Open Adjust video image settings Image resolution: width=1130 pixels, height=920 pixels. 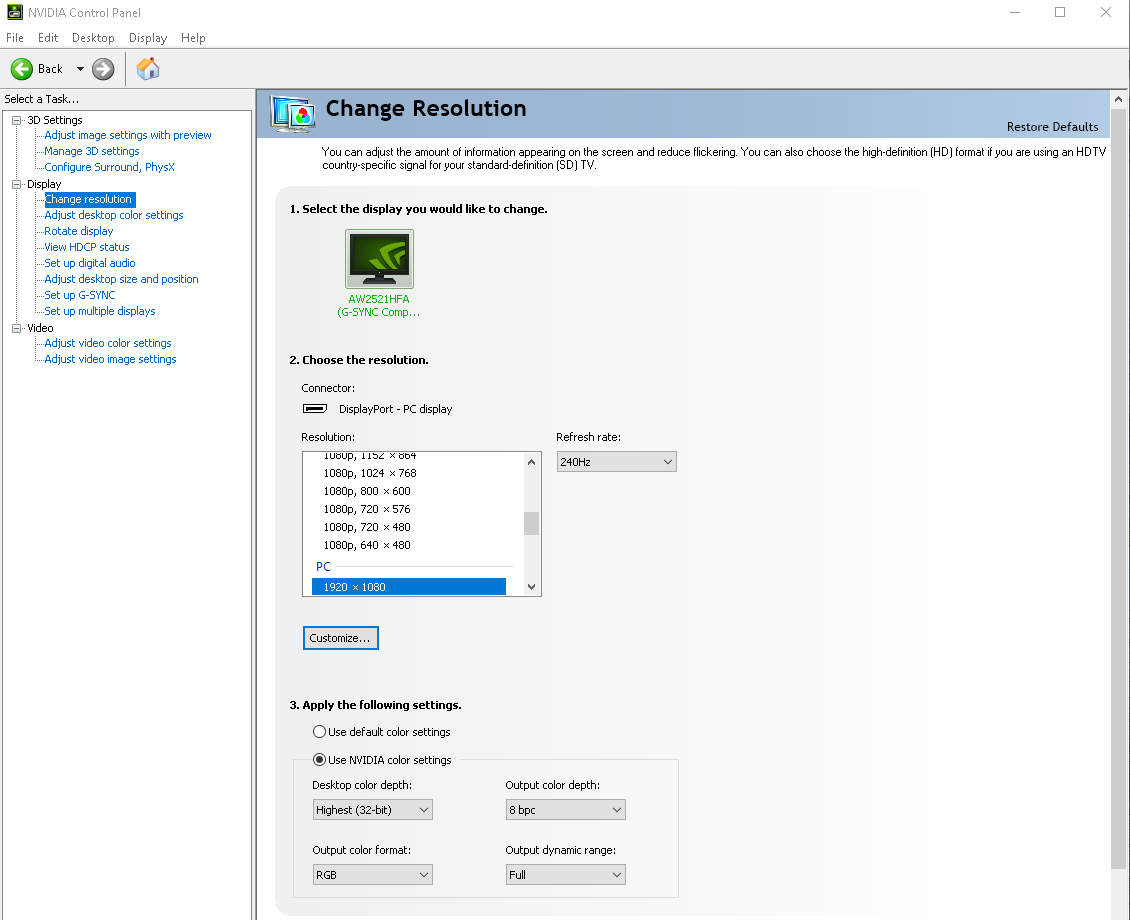(x=110, y=359)
